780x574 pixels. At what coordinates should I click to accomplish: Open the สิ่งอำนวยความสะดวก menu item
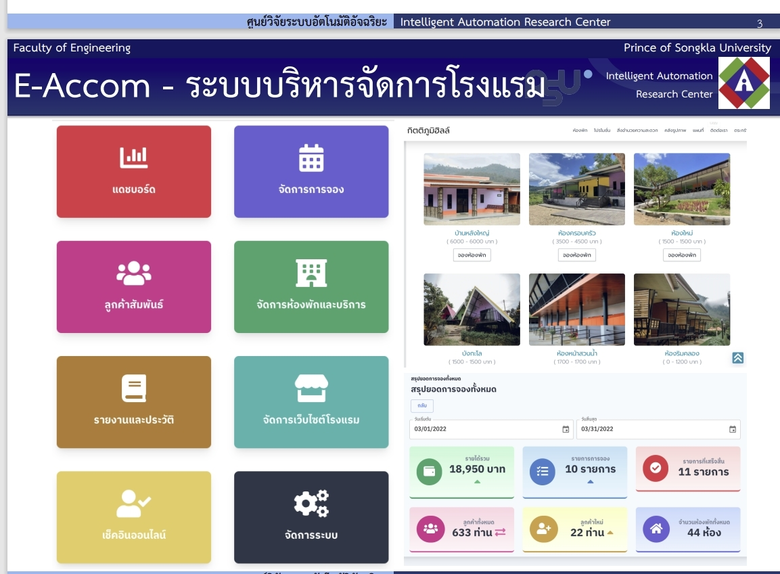tap(637, 130)
